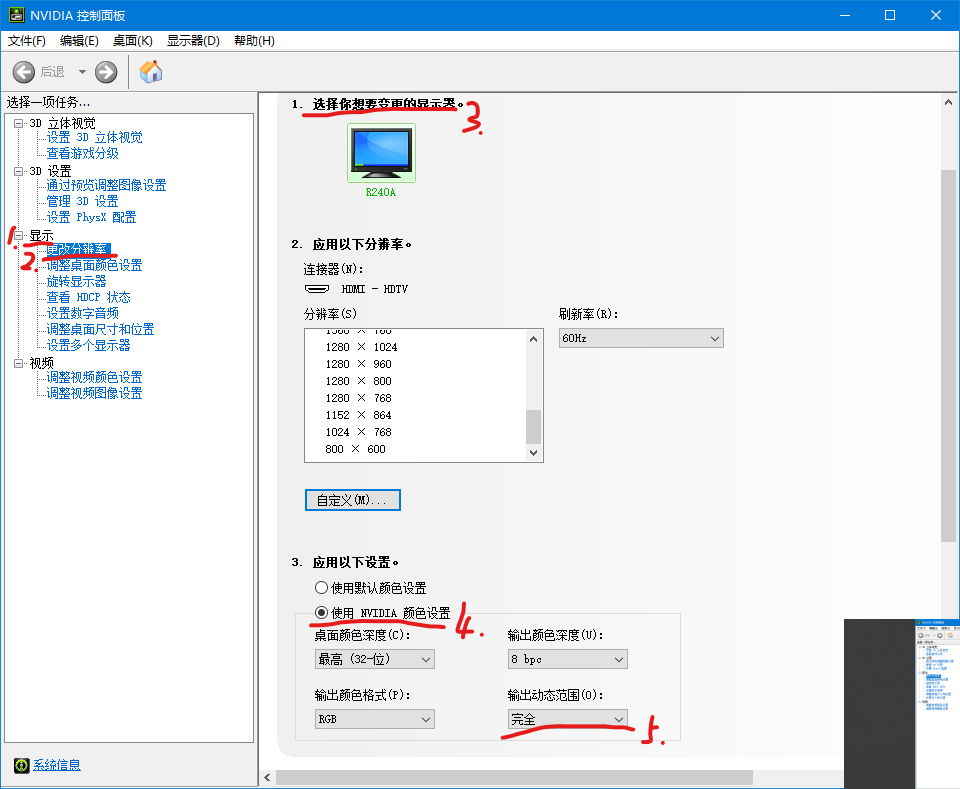This screenshot has width=960, height=789.
Task: Open the 输出颜色格式 RGB dropdown
Action: [374, 719]
